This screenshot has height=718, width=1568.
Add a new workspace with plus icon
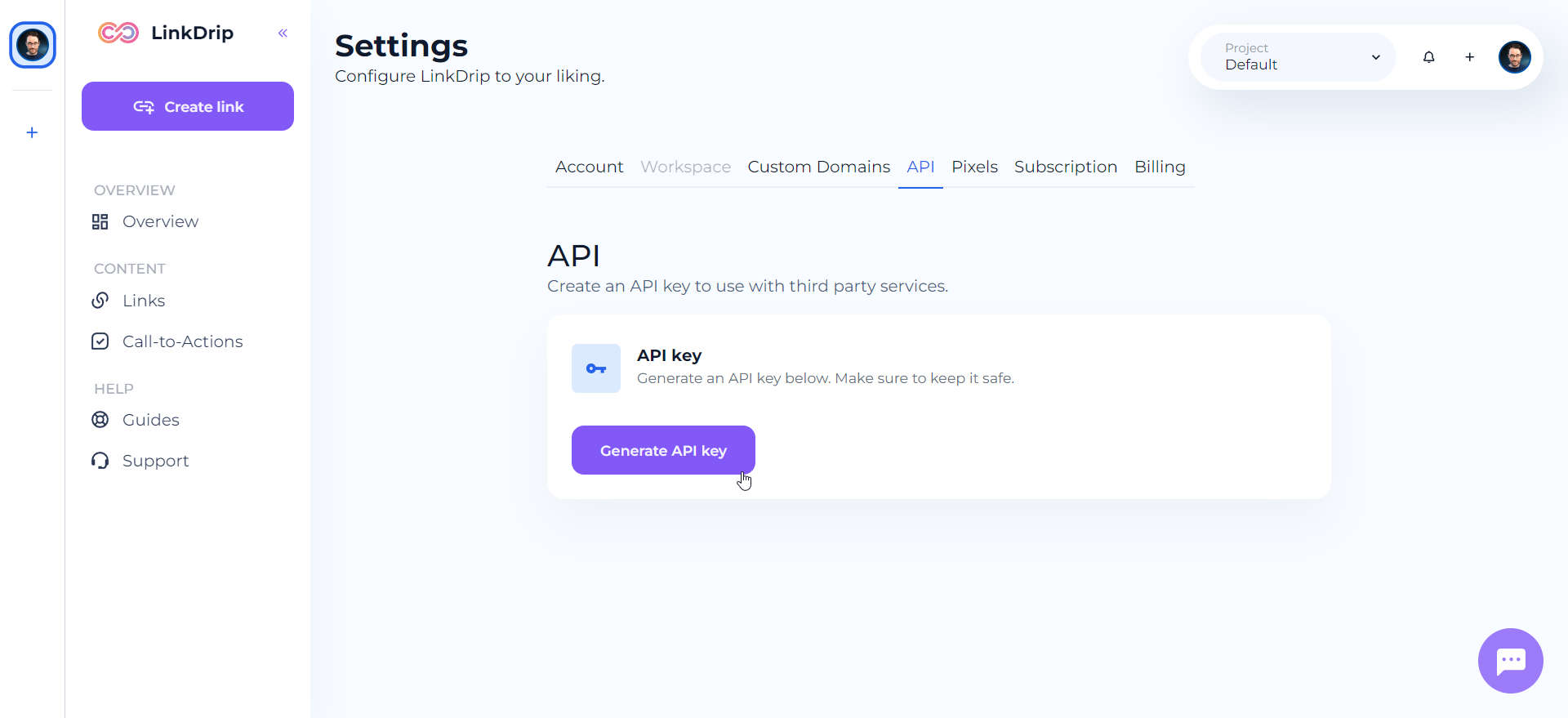pos(32,132)
